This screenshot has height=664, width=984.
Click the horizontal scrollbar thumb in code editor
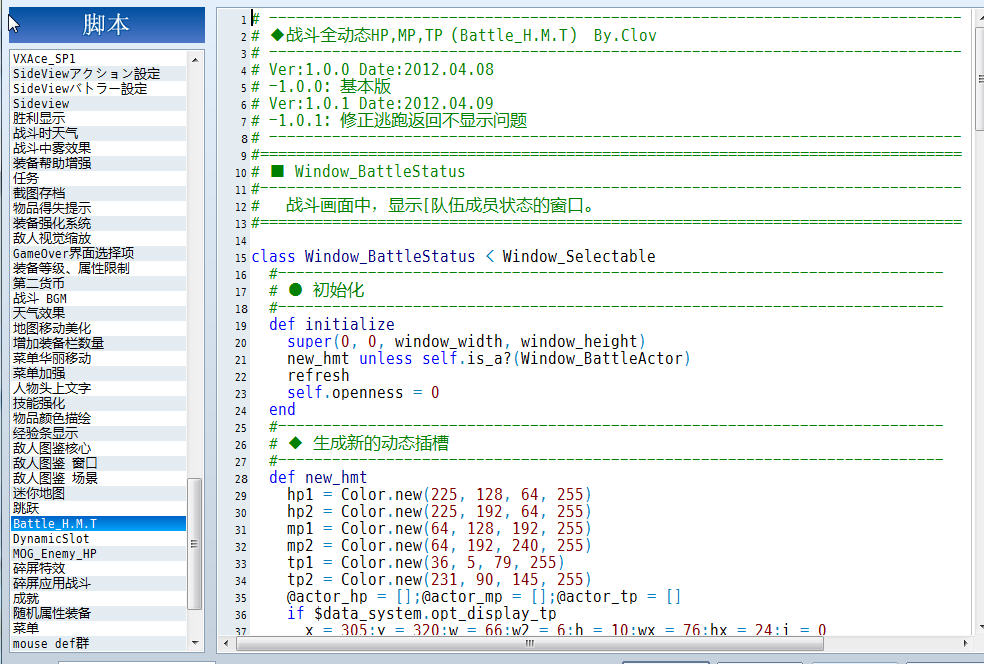(530, 643)
